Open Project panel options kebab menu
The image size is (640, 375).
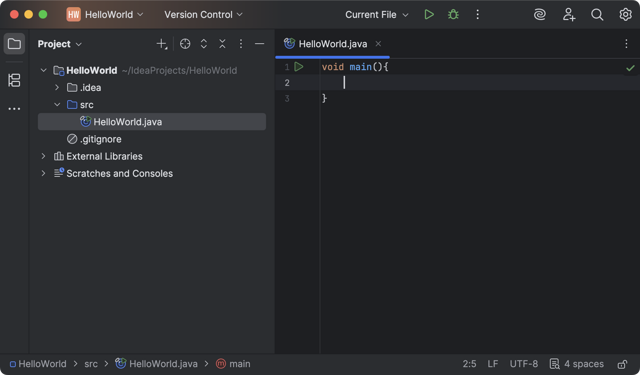pyautogui.click(x=241, y=44)
